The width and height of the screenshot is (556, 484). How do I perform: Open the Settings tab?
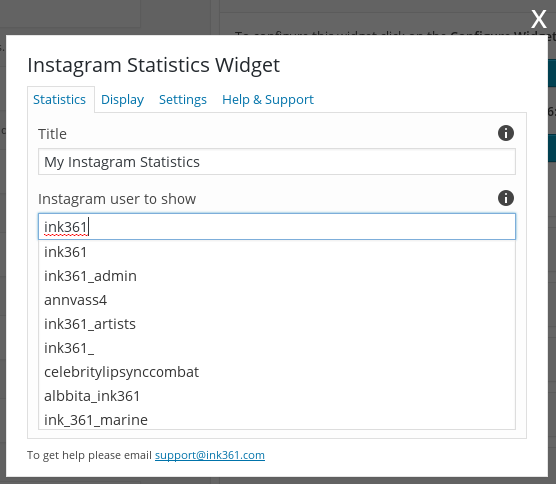tap(183, 100)
